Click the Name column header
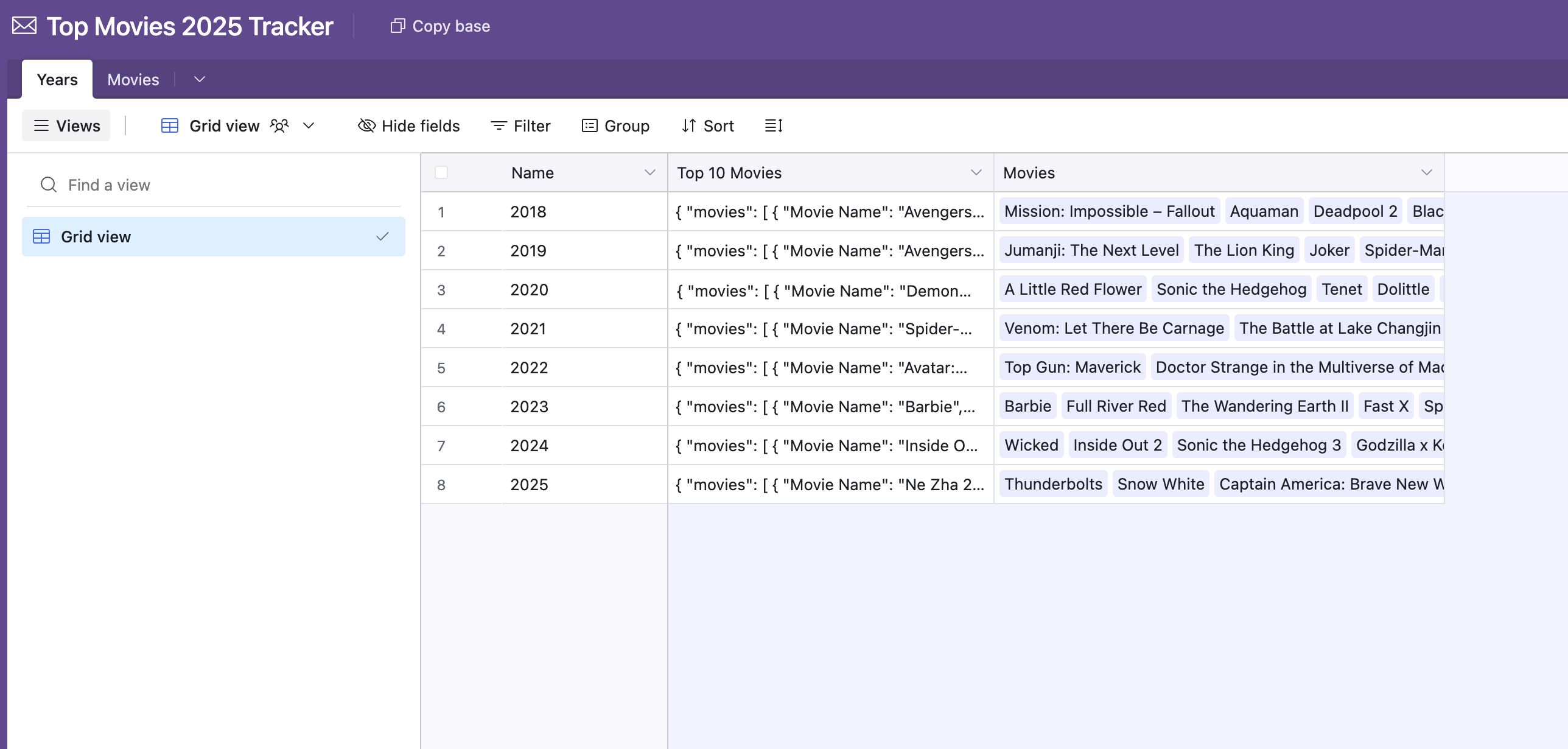Viewport: 1568px width, 749px height. 585,172
